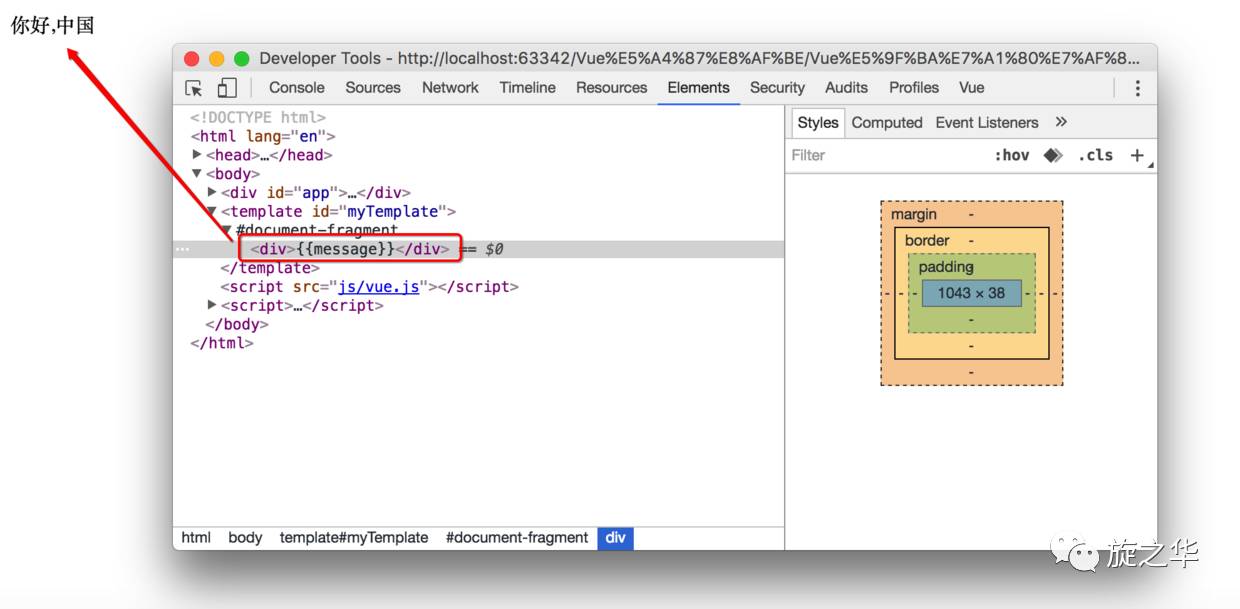Activate the inspect element picker icon
The height and width of the screenshot is (609, 1240).
194,88
